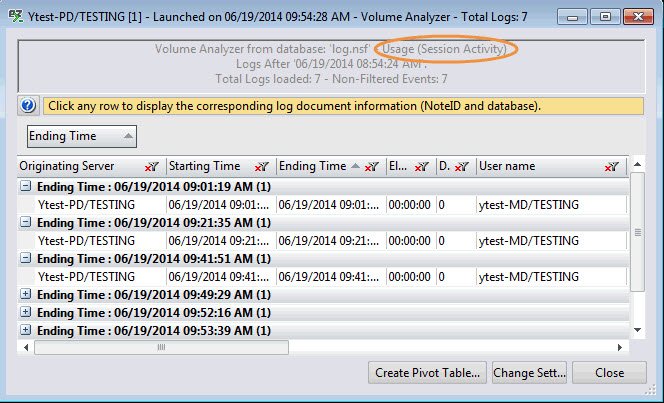This screenshot has height=403, width=664.
Task: Expand the 09:53:39 AM Ending Time group
Action: (x=26, y=330)
